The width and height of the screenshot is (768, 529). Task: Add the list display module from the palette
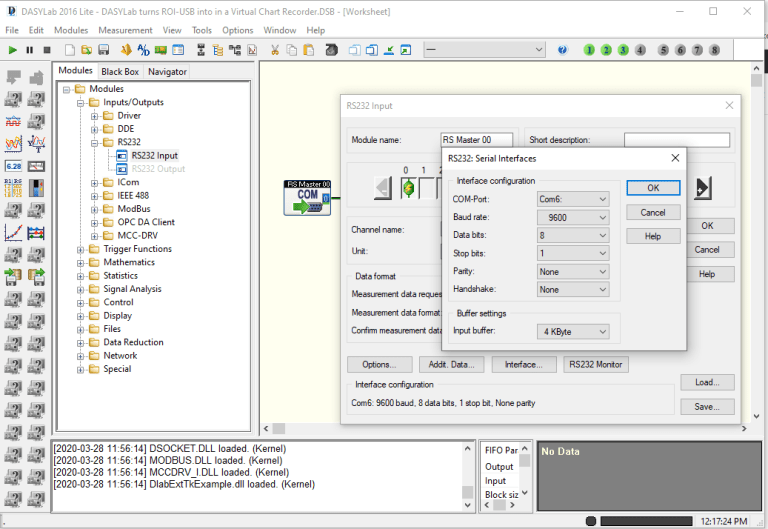pos(13,188)
